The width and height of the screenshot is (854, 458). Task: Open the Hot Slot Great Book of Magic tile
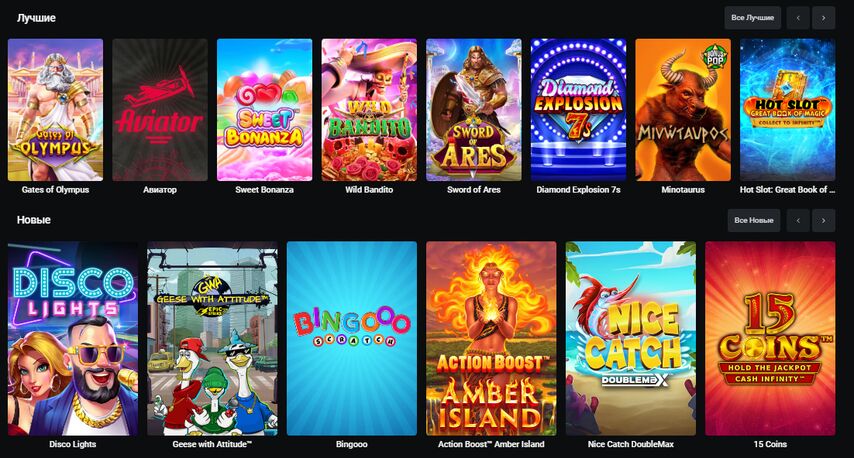coord(787,109)
